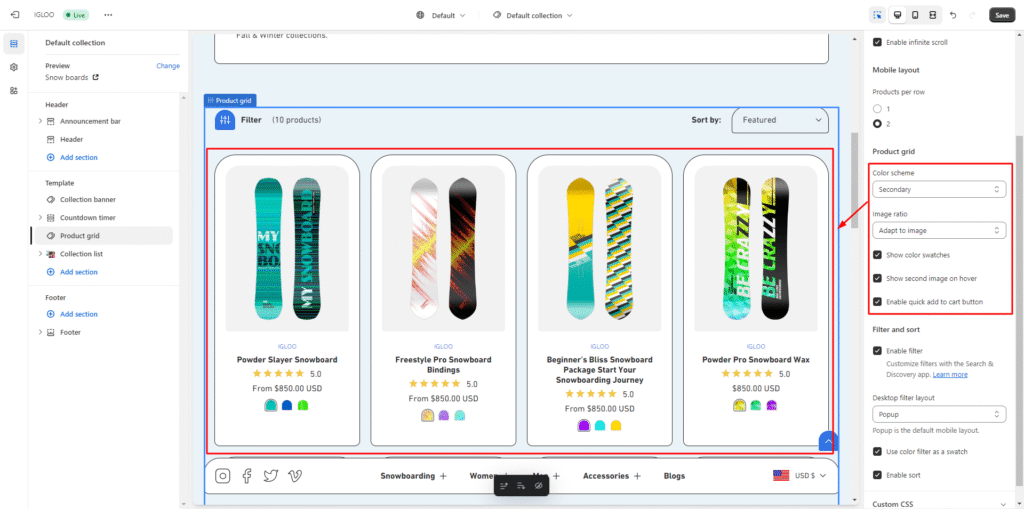The image size is (1024, 509).
Task: Click the Change preview link
Action: pos(168,66)
